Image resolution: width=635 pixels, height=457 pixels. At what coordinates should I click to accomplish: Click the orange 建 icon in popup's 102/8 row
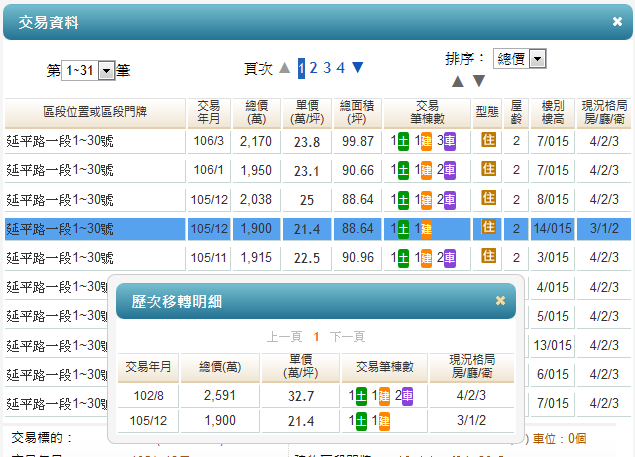(x=384, y=396)
